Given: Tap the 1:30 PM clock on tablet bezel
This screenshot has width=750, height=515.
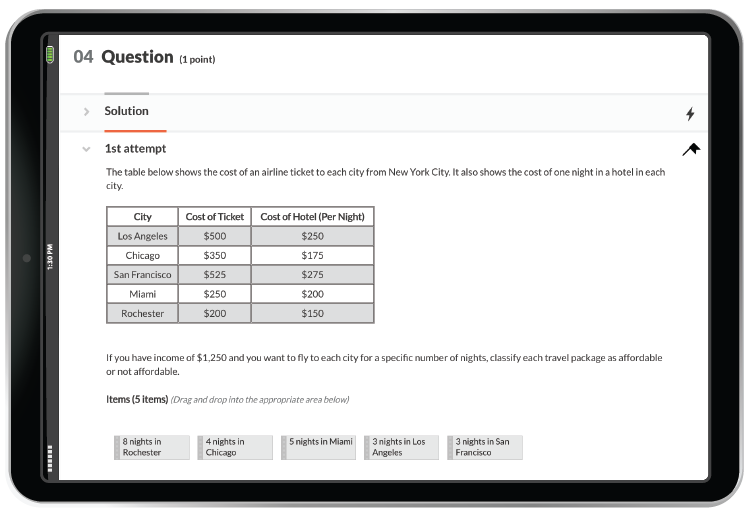Looking at the screenshot, I should coord(49,258).
